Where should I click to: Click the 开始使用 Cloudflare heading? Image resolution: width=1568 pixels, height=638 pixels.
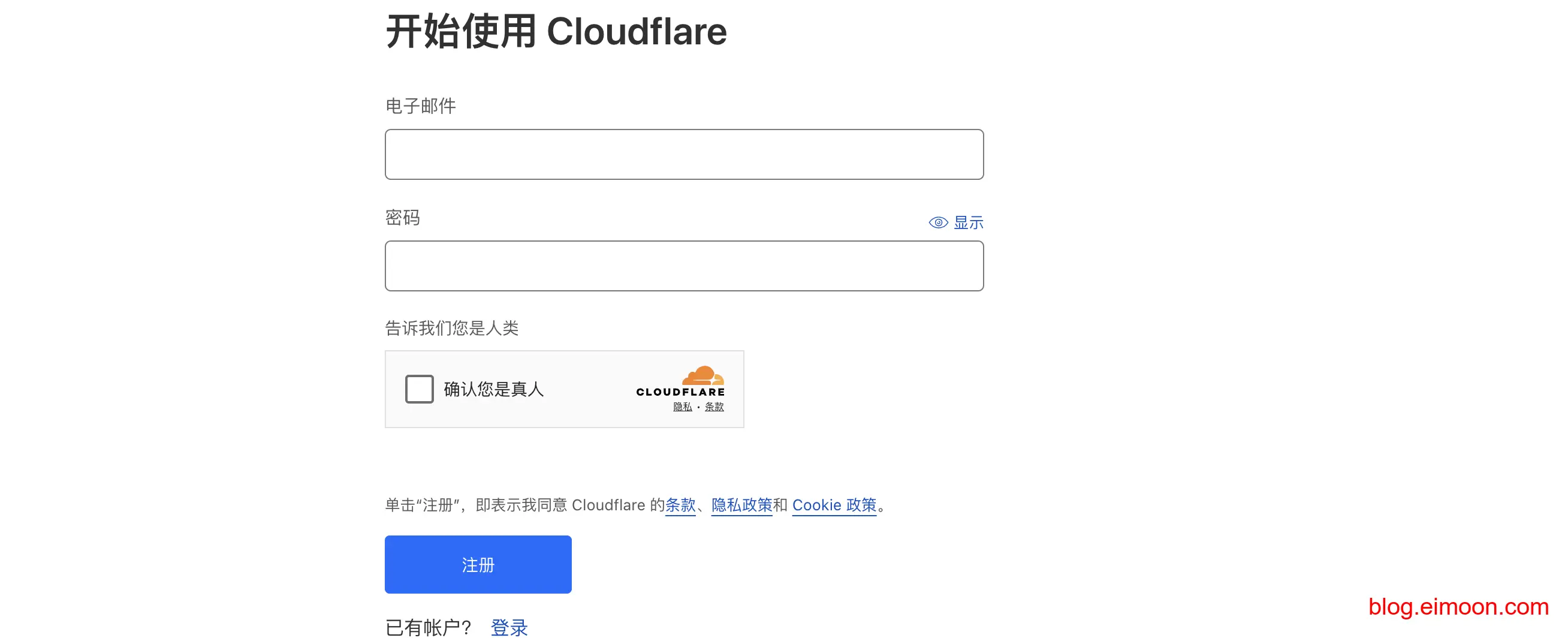click(x=556, y=31)
